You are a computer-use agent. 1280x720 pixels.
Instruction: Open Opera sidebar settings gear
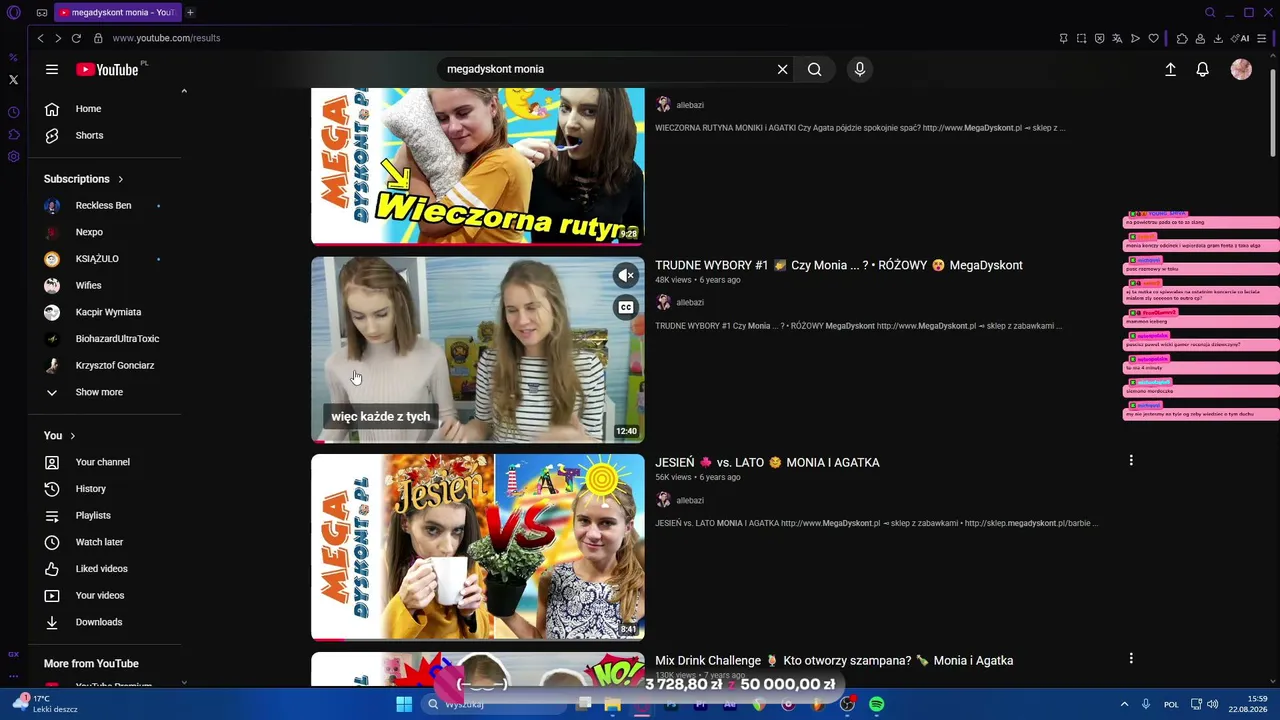(13, 156)
